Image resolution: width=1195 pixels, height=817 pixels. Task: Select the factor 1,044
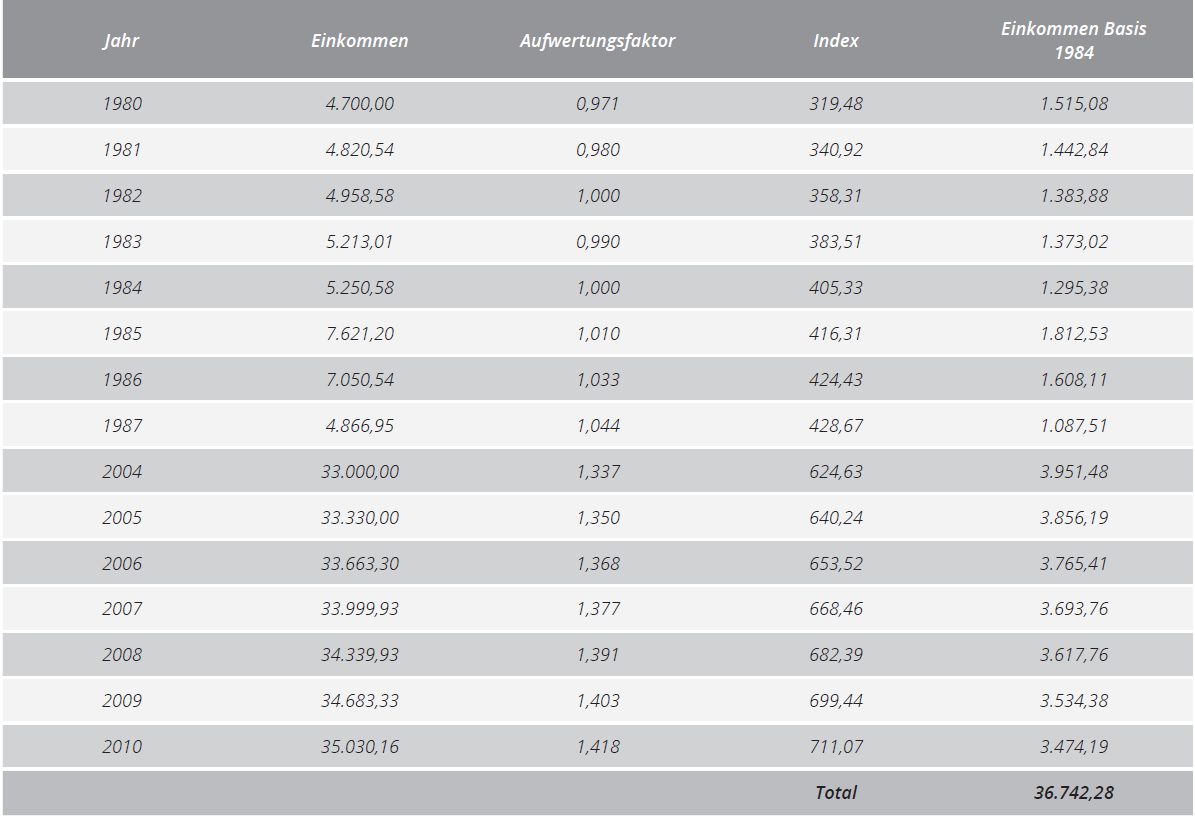[598, 425]
